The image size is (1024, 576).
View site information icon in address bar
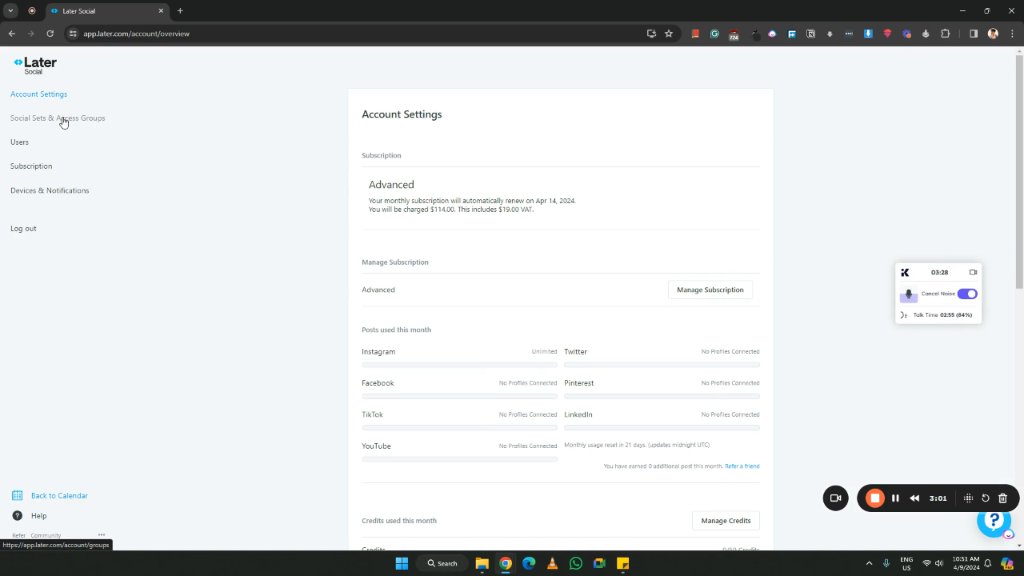point(72,33)
